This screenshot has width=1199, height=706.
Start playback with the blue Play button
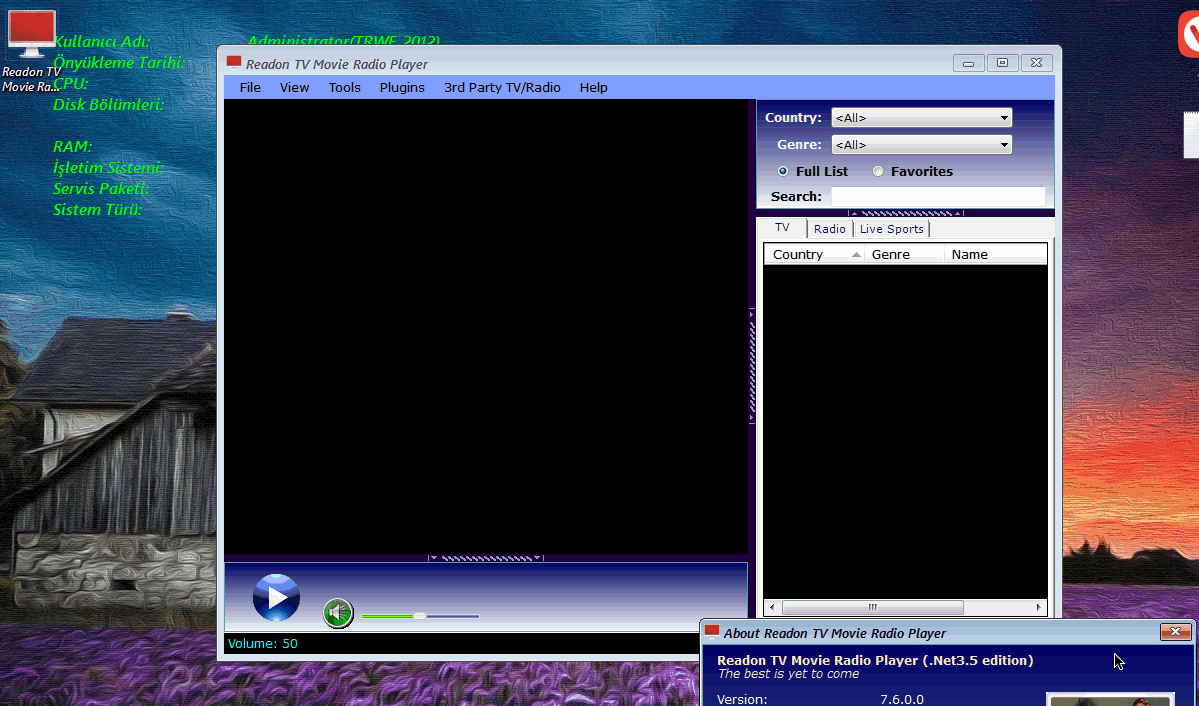[276, 597]
